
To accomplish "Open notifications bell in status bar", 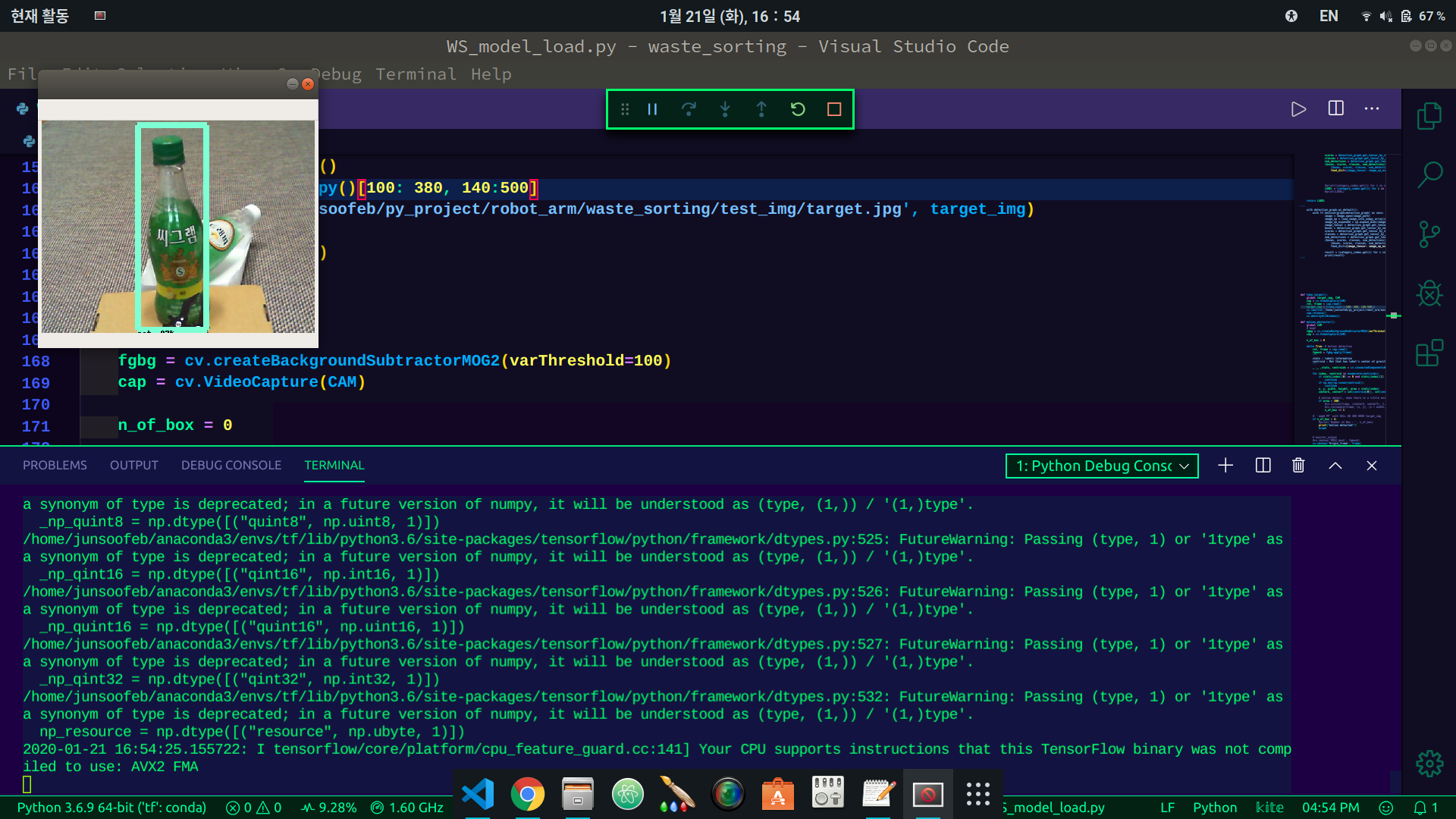I will (1426, 808).
